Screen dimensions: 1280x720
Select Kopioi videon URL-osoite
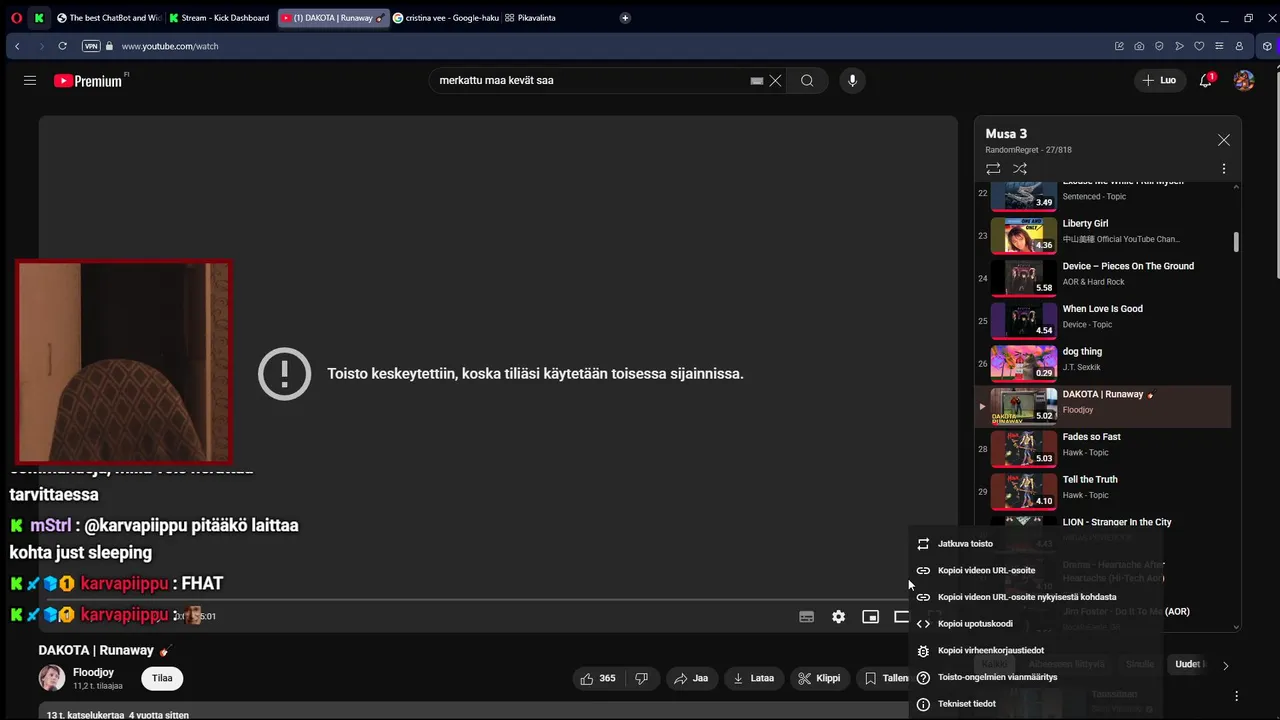click(1036, 570)
